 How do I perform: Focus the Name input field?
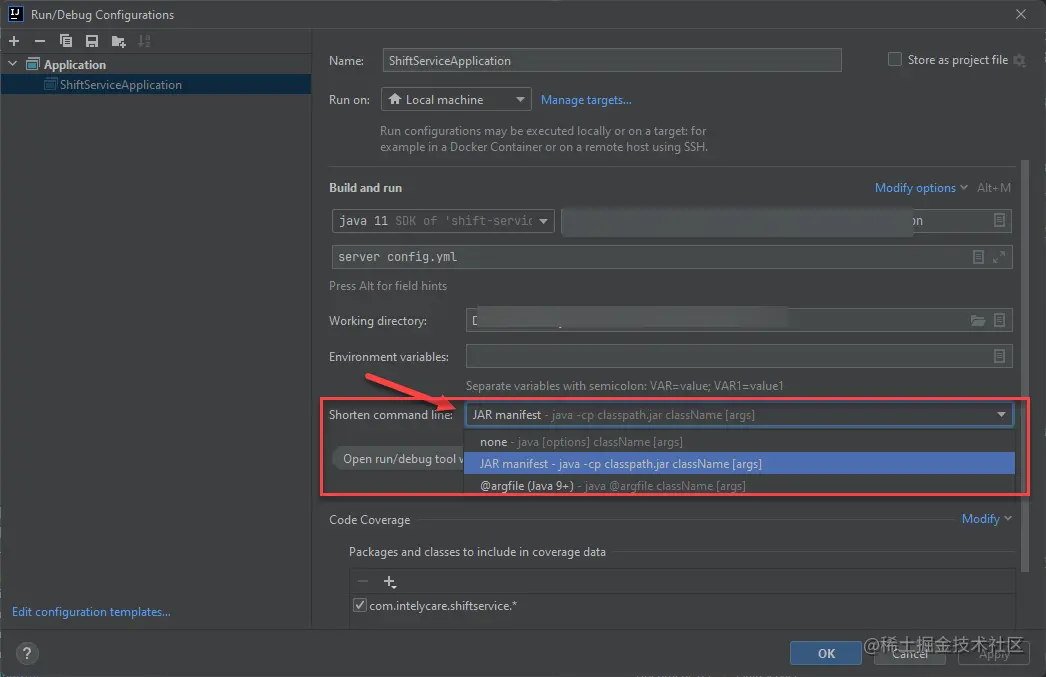pyautogui.click(x=612, y=60)
